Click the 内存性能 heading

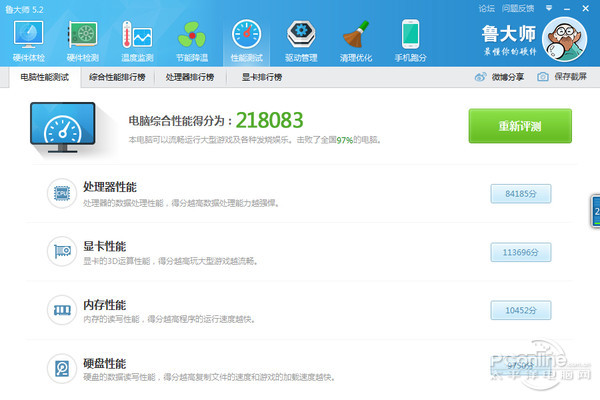point(104,305)
